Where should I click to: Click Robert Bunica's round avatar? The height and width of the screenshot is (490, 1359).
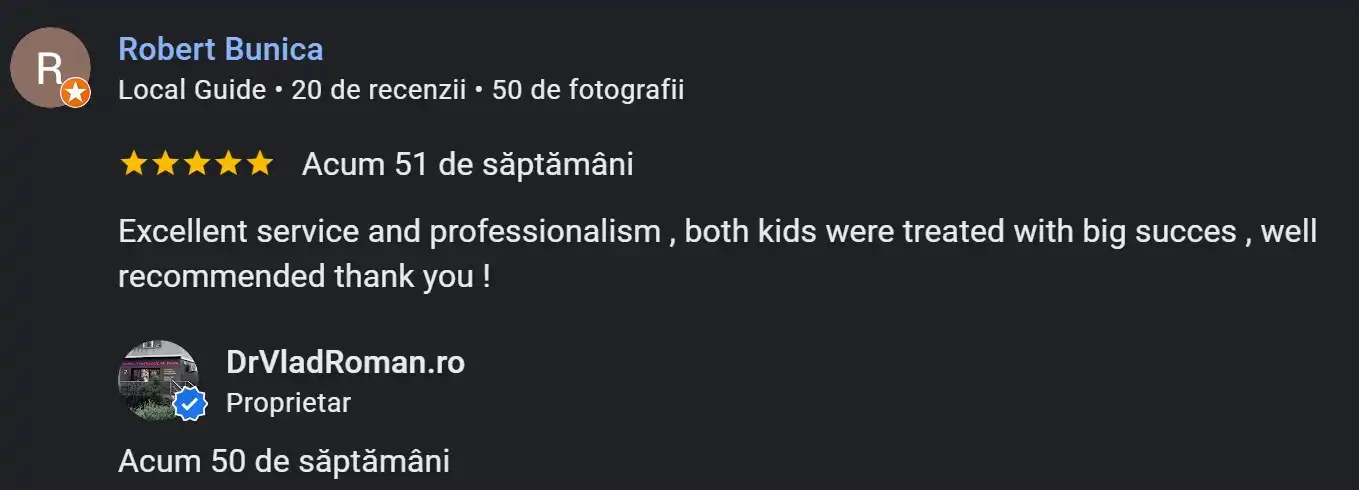click(x=49, y=66)
